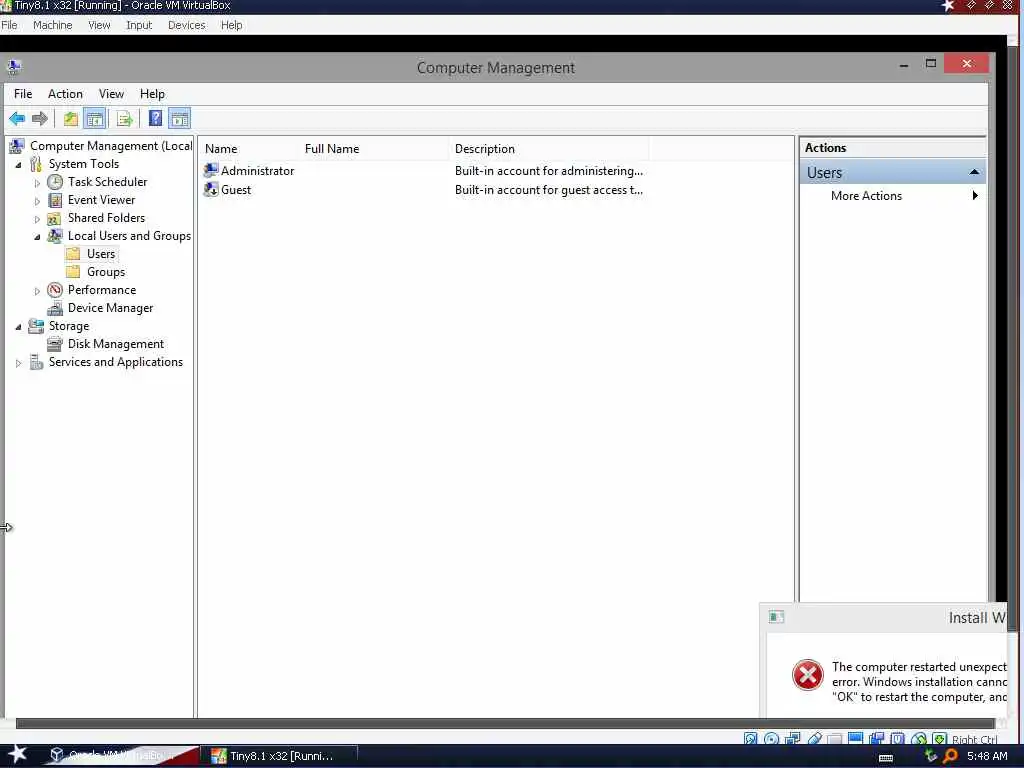Click the Services and Applications icon

37,362
